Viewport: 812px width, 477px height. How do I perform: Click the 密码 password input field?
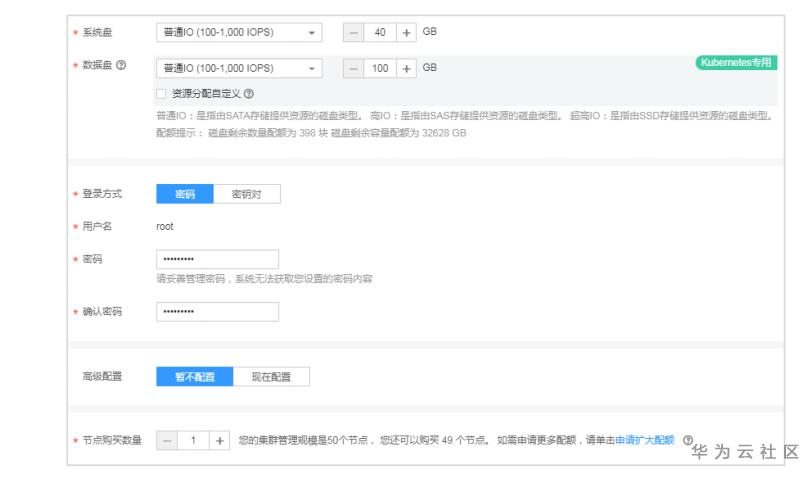[218, 259]
